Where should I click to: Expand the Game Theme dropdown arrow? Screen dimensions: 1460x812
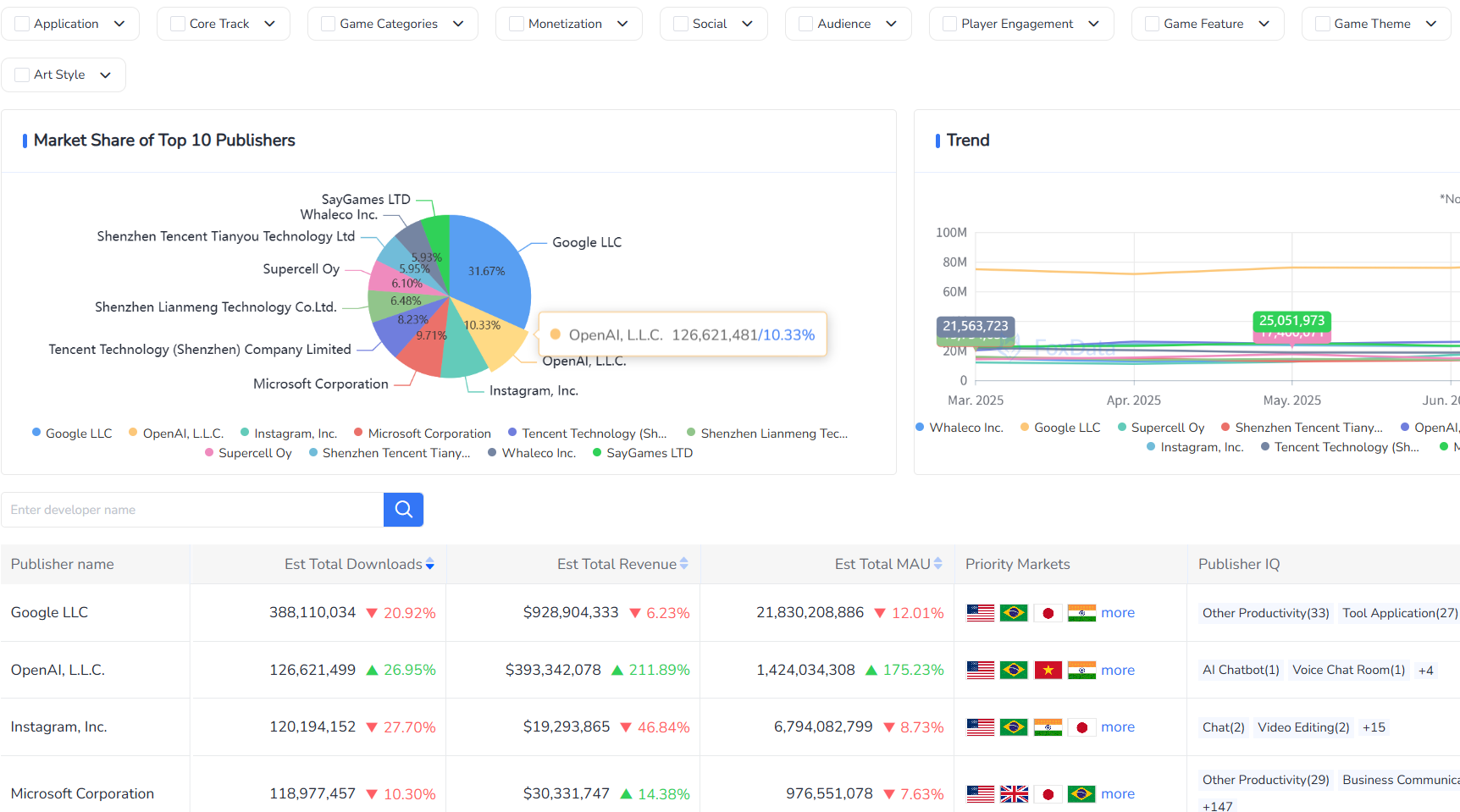1431,24
